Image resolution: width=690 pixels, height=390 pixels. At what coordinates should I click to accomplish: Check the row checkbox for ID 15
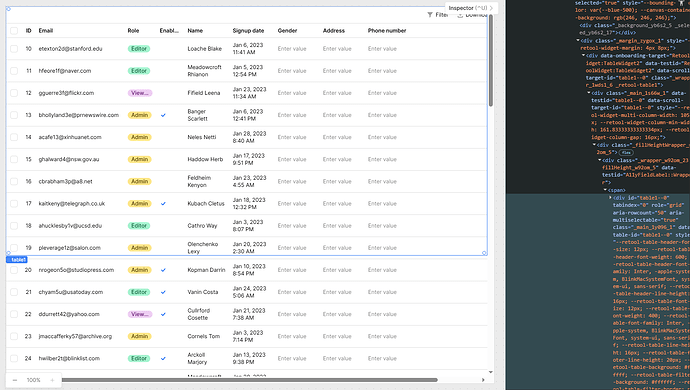[x=14, y=159]
